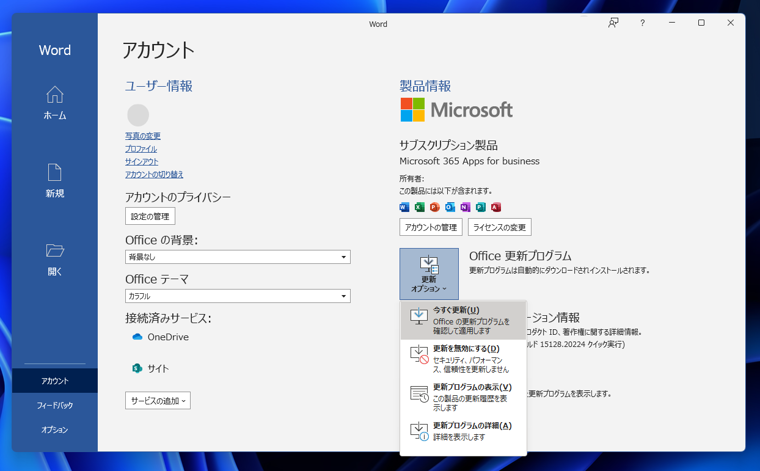The height and width of the screenshot is (471, 760).
Task: Click the Access app icon in product list
Action: point(496,207)
